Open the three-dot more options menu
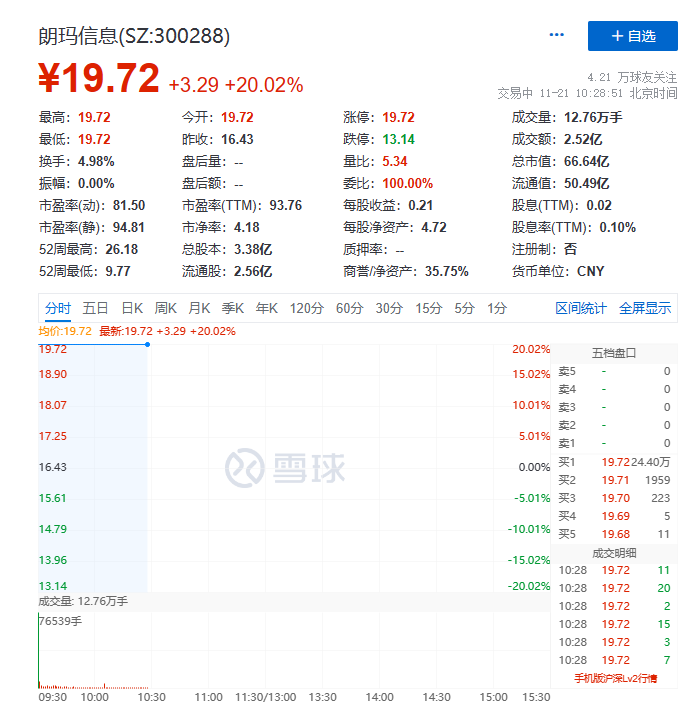The width and height of the screenshot is (693, 706). tap(557, 35)
